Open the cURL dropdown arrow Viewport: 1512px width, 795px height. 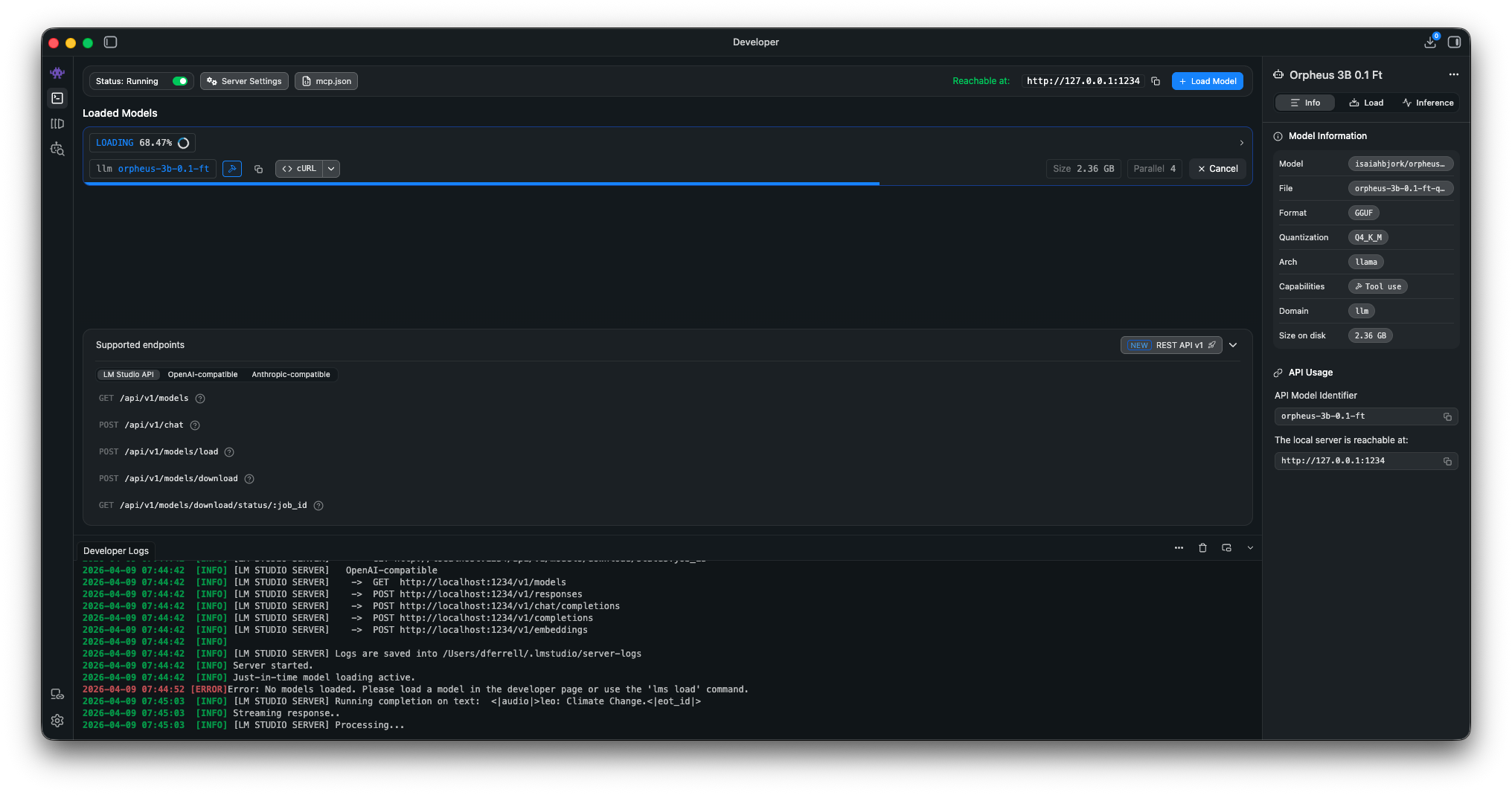(332, 169)
